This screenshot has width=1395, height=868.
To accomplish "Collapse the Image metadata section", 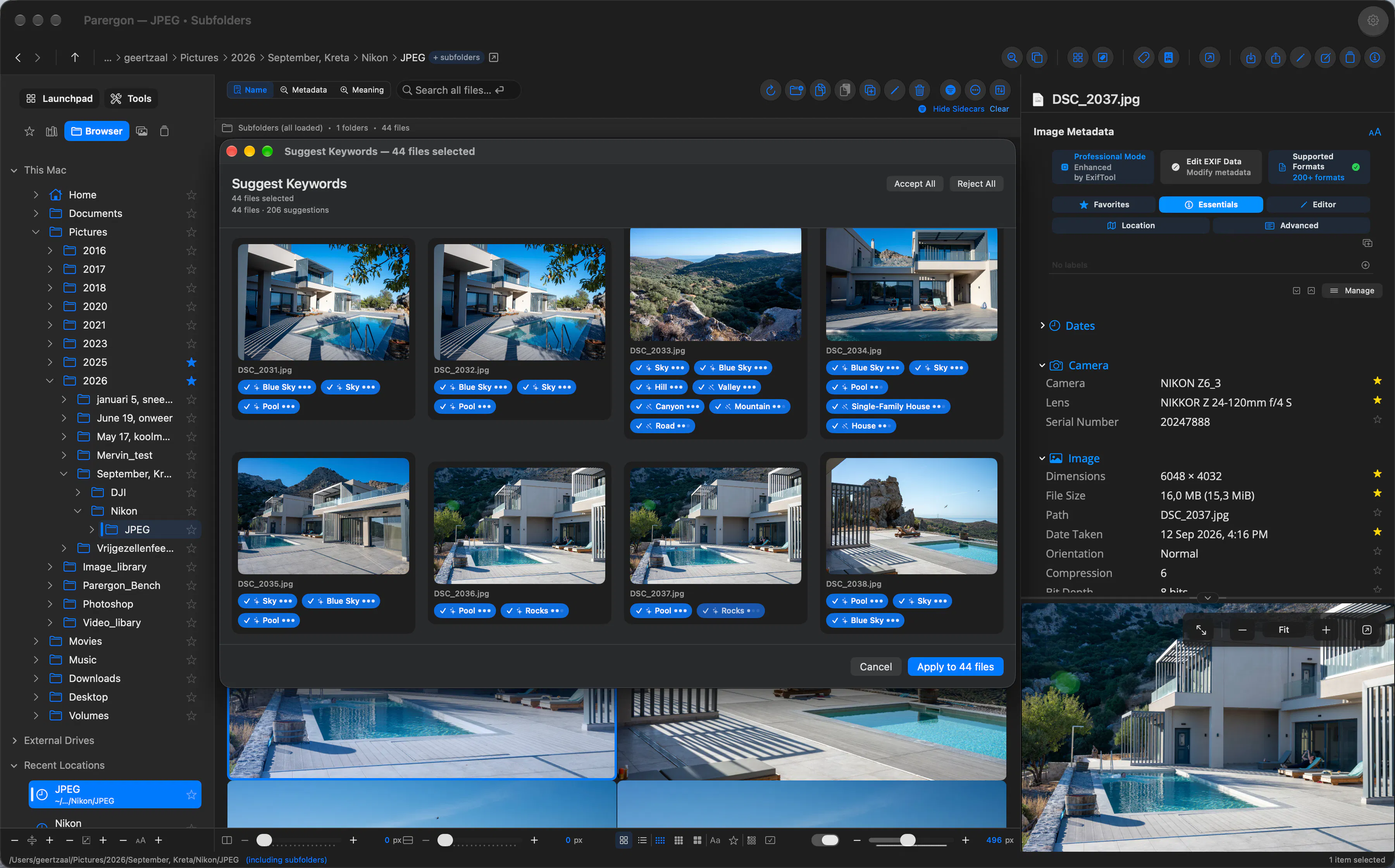I will click(1042, 458).
